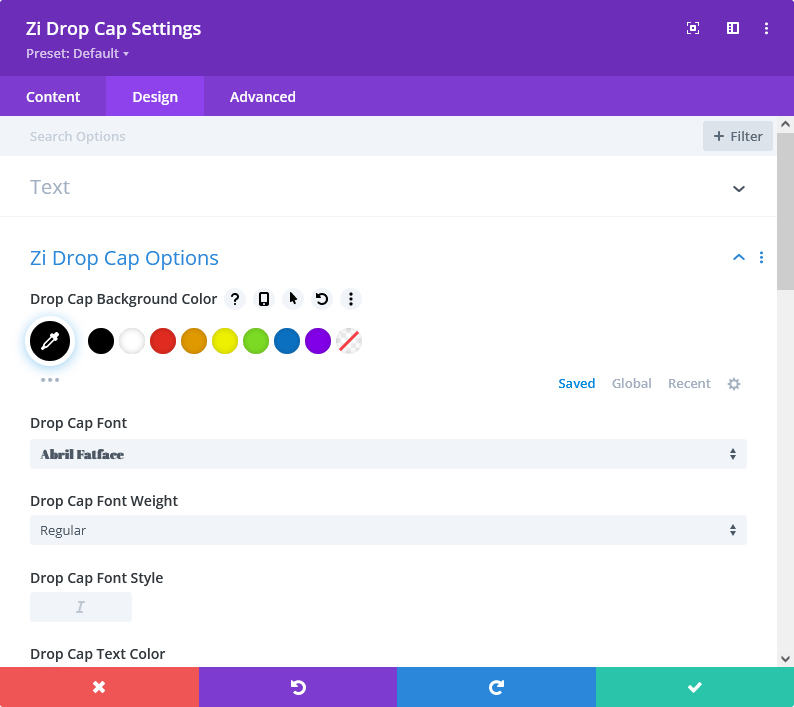Reset Drop Cap Background Color
This screenshot has width=794, height=707.
coord(322,299)
